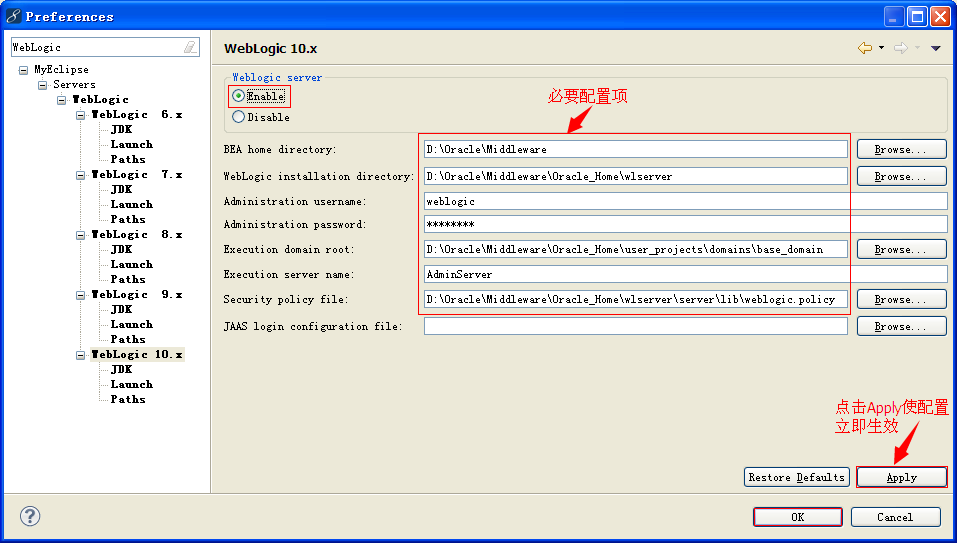Select the Disable radio button
Viewport: 957px width, 543px height.
click(239, 117)
